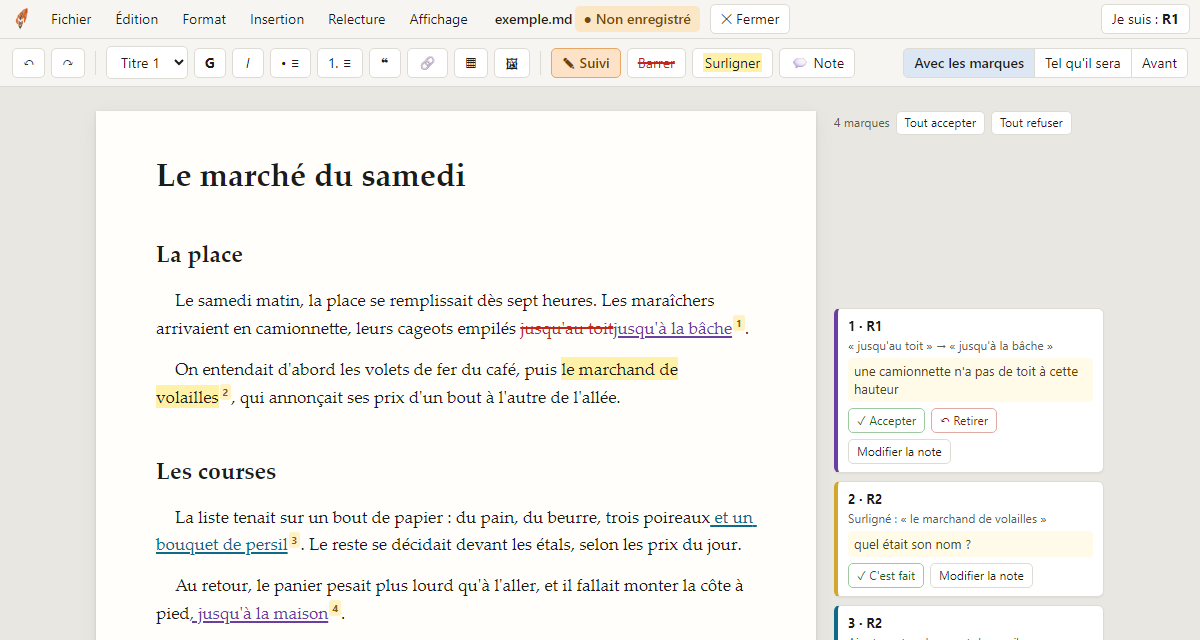This screenshot has width=1200, height=640.
Task: Click the 'Non enregistré' status badge
Action: [x=637, y=19]
